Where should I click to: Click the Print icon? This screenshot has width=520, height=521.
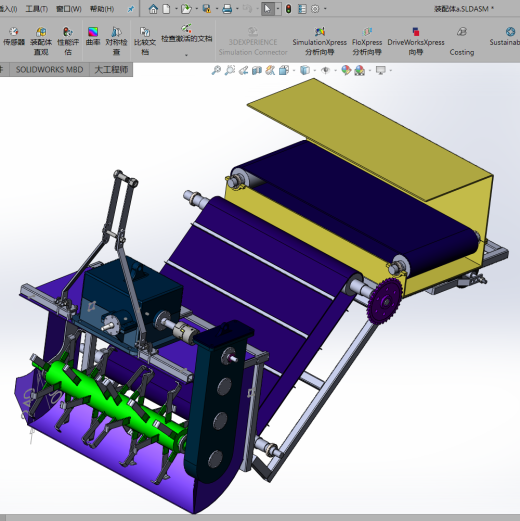pyautogui.click(x=227, y=9)
